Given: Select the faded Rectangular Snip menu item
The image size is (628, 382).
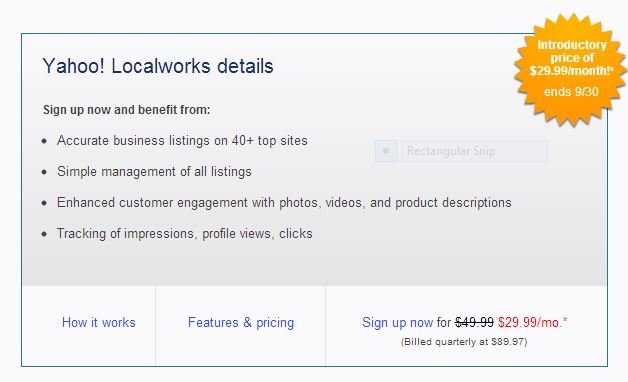Looking at the screenshot, I should click(461, 151).
